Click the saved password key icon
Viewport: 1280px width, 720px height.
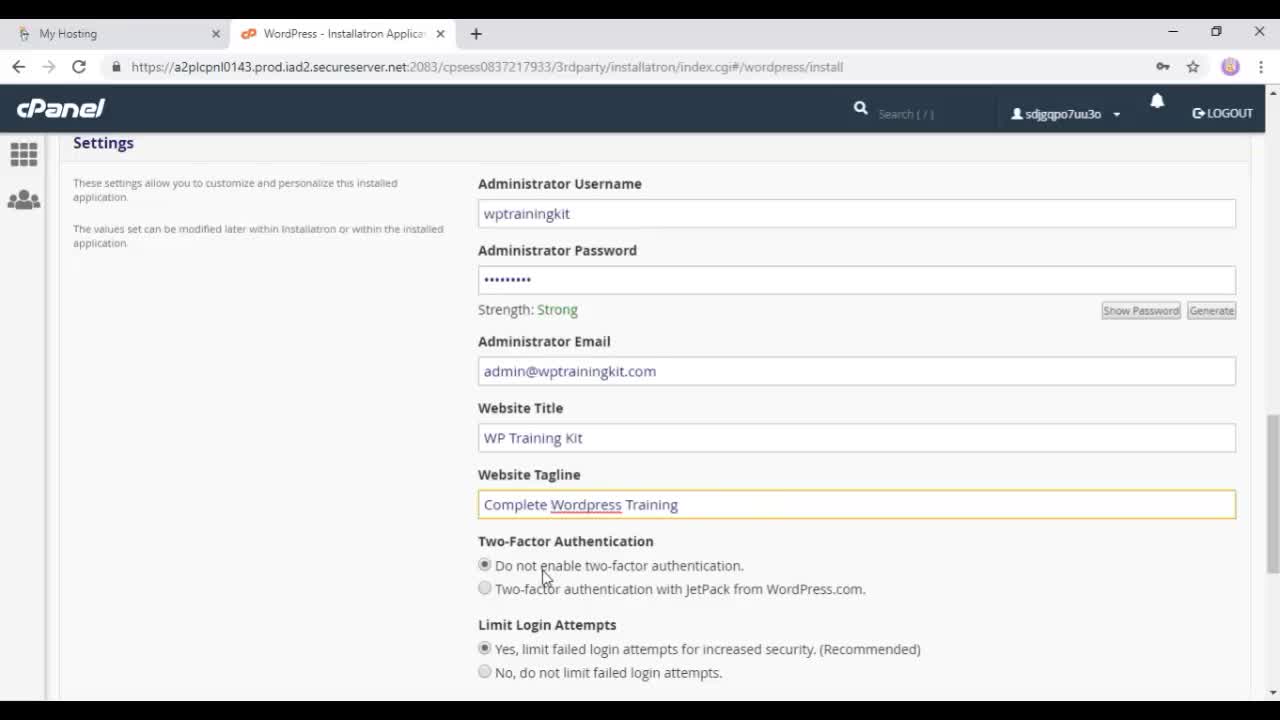tap(1162, 67)
